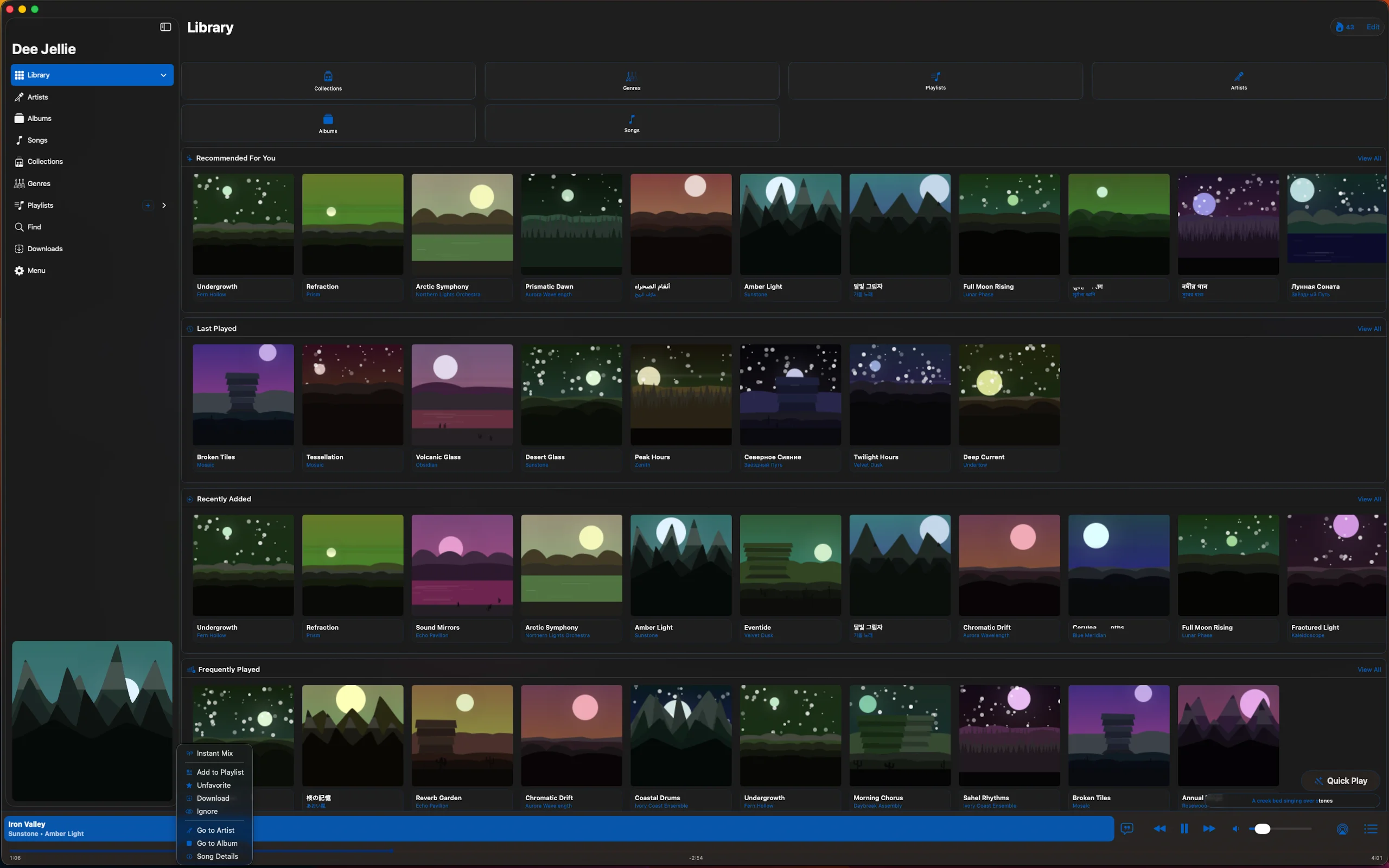View All items in Last Played

1369,328
